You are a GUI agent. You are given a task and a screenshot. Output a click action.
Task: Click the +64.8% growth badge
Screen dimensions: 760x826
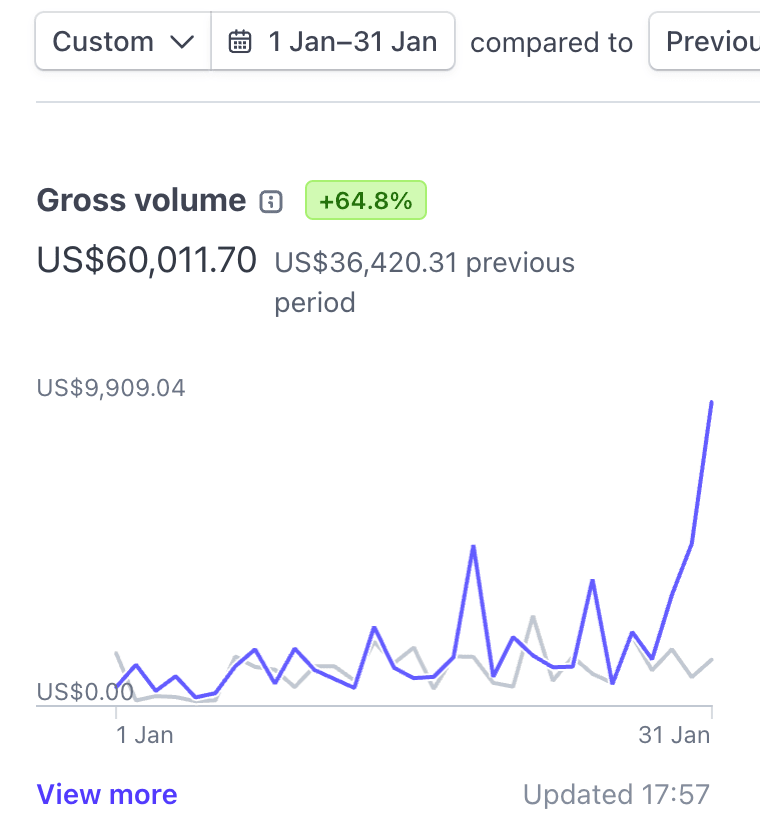(365, 201)
